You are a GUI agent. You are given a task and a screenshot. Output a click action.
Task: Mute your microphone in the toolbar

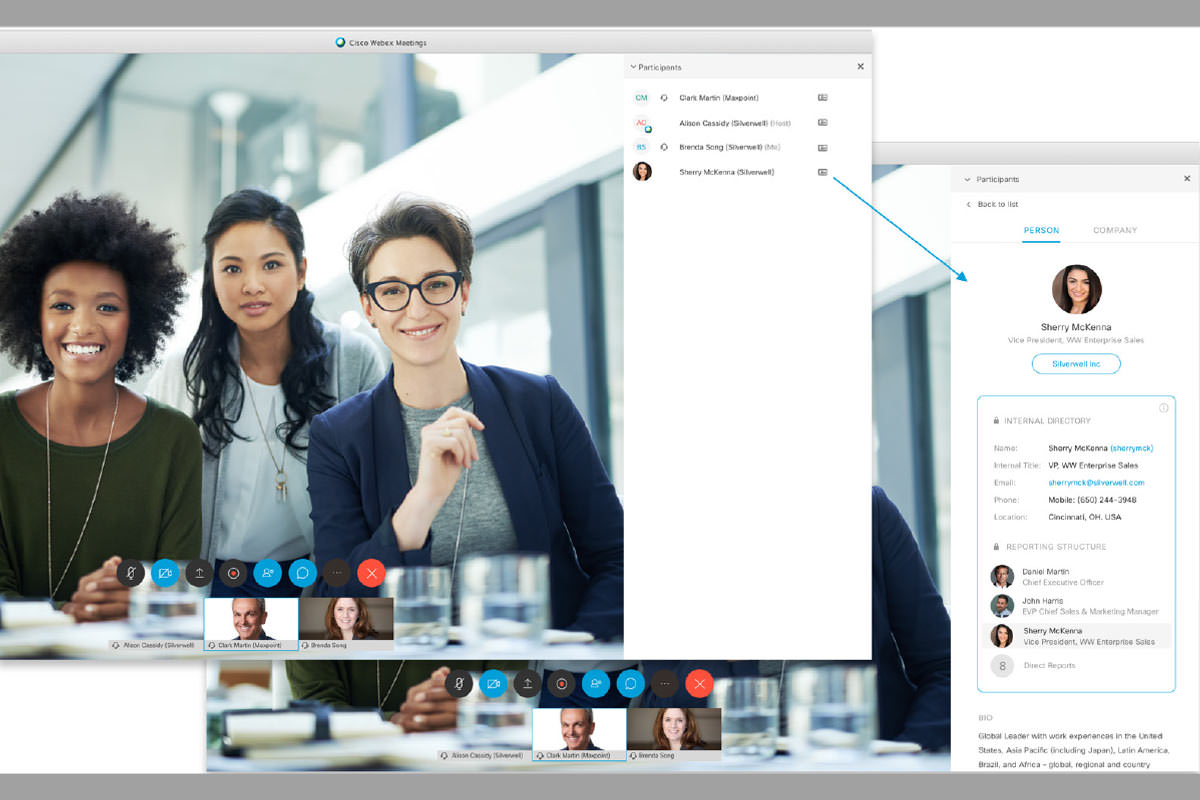tap(131, 573)
